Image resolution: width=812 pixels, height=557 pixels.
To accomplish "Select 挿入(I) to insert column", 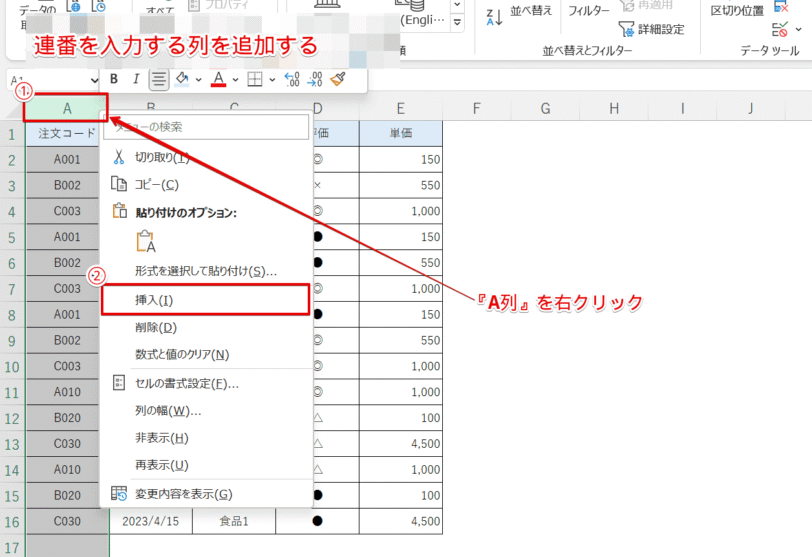I will tap(205, 300).
